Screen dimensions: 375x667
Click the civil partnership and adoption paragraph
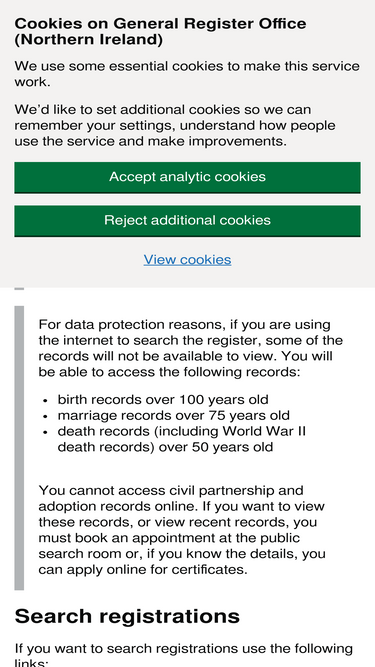click(182, 530)
